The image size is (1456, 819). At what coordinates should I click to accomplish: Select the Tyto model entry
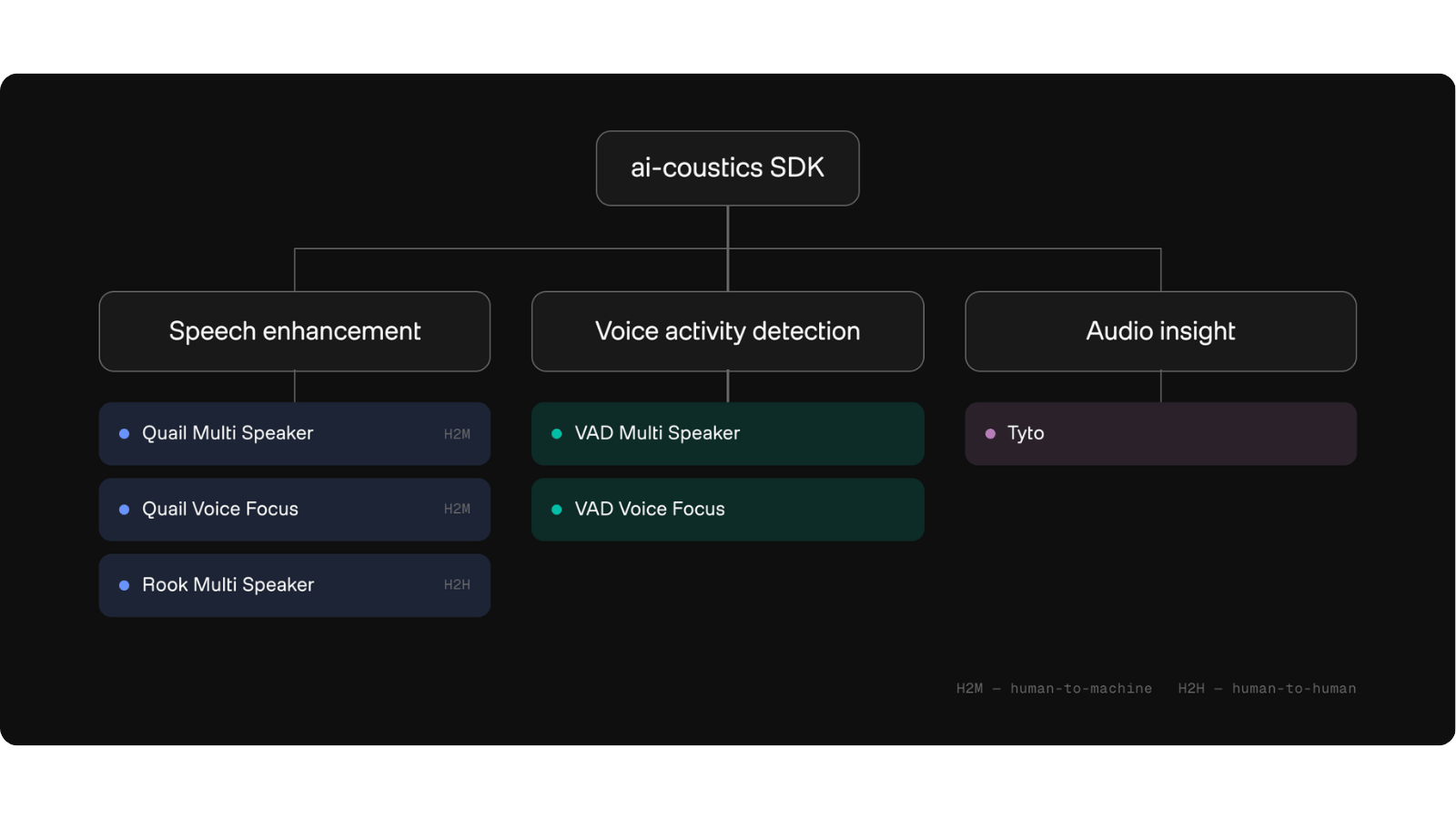[x=1160, y=434]
